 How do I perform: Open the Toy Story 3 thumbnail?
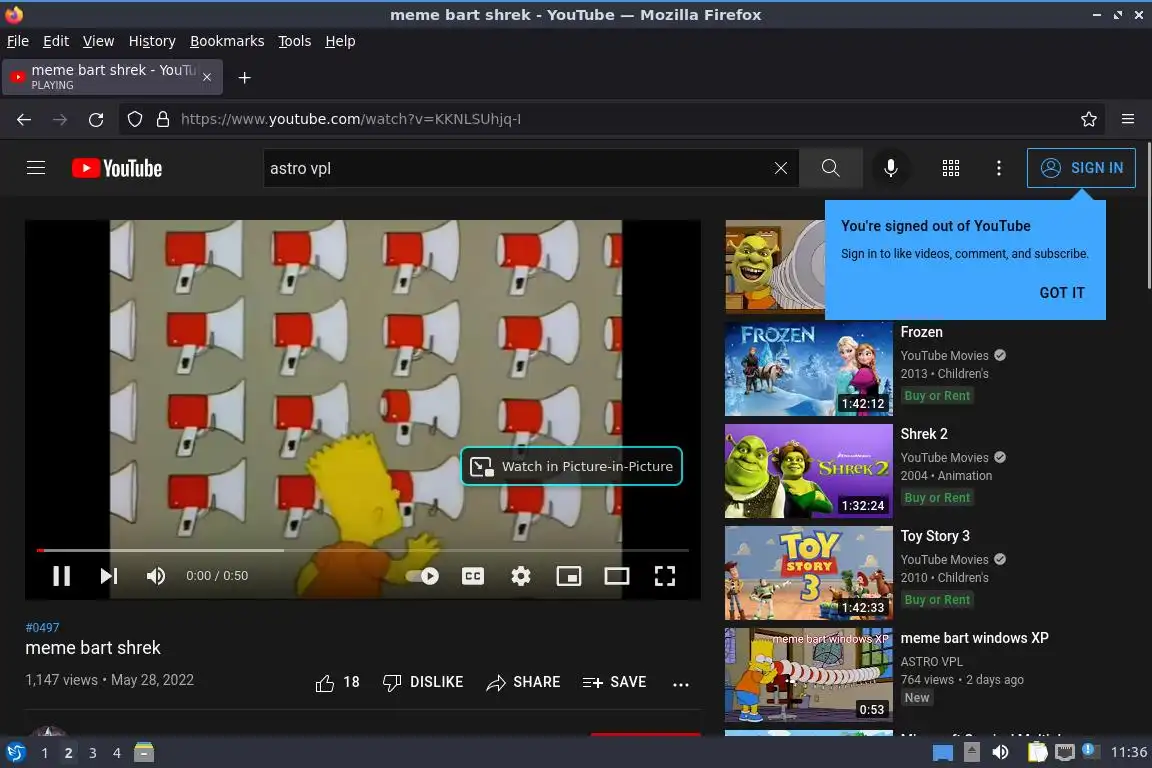(809, 573)
